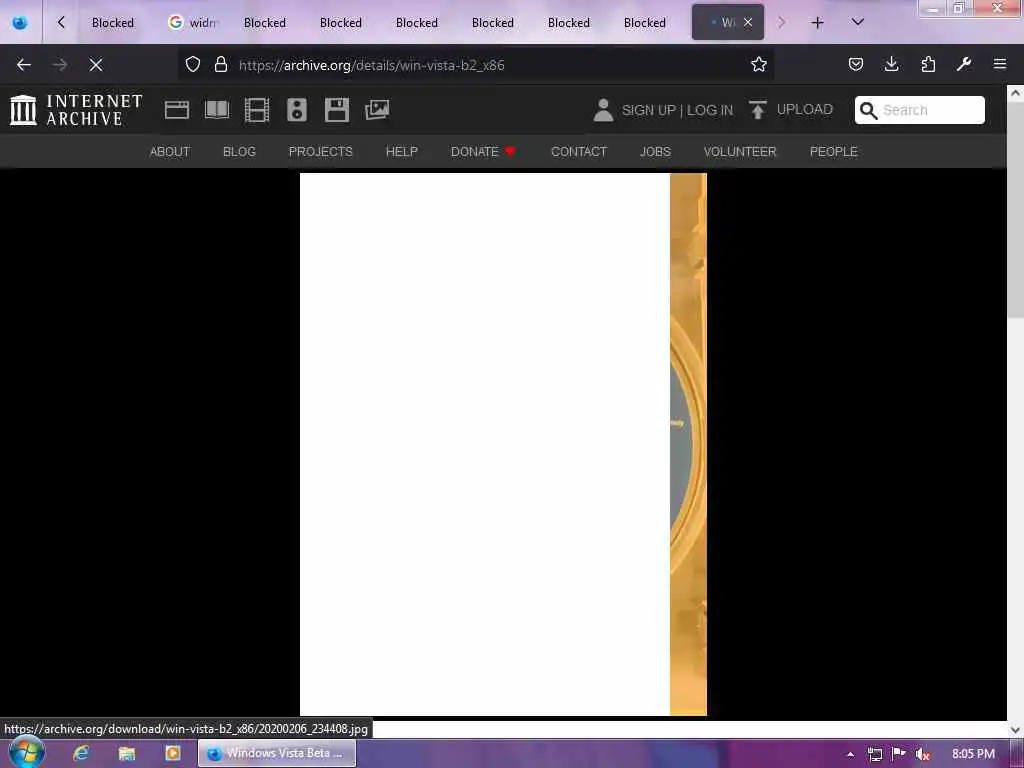Open the Video film icon

click(x=257, y=110)
